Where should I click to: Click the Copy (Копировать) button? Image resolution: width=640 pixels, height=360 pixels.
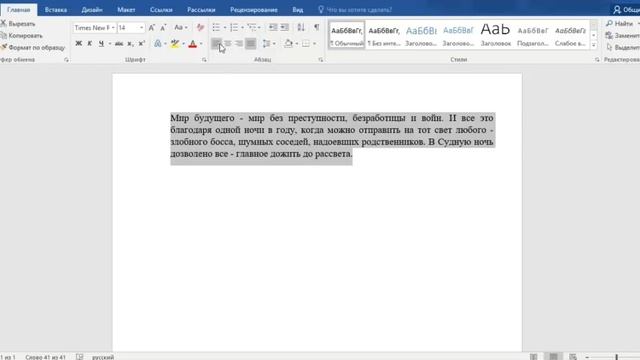click(x=21, y=36)
